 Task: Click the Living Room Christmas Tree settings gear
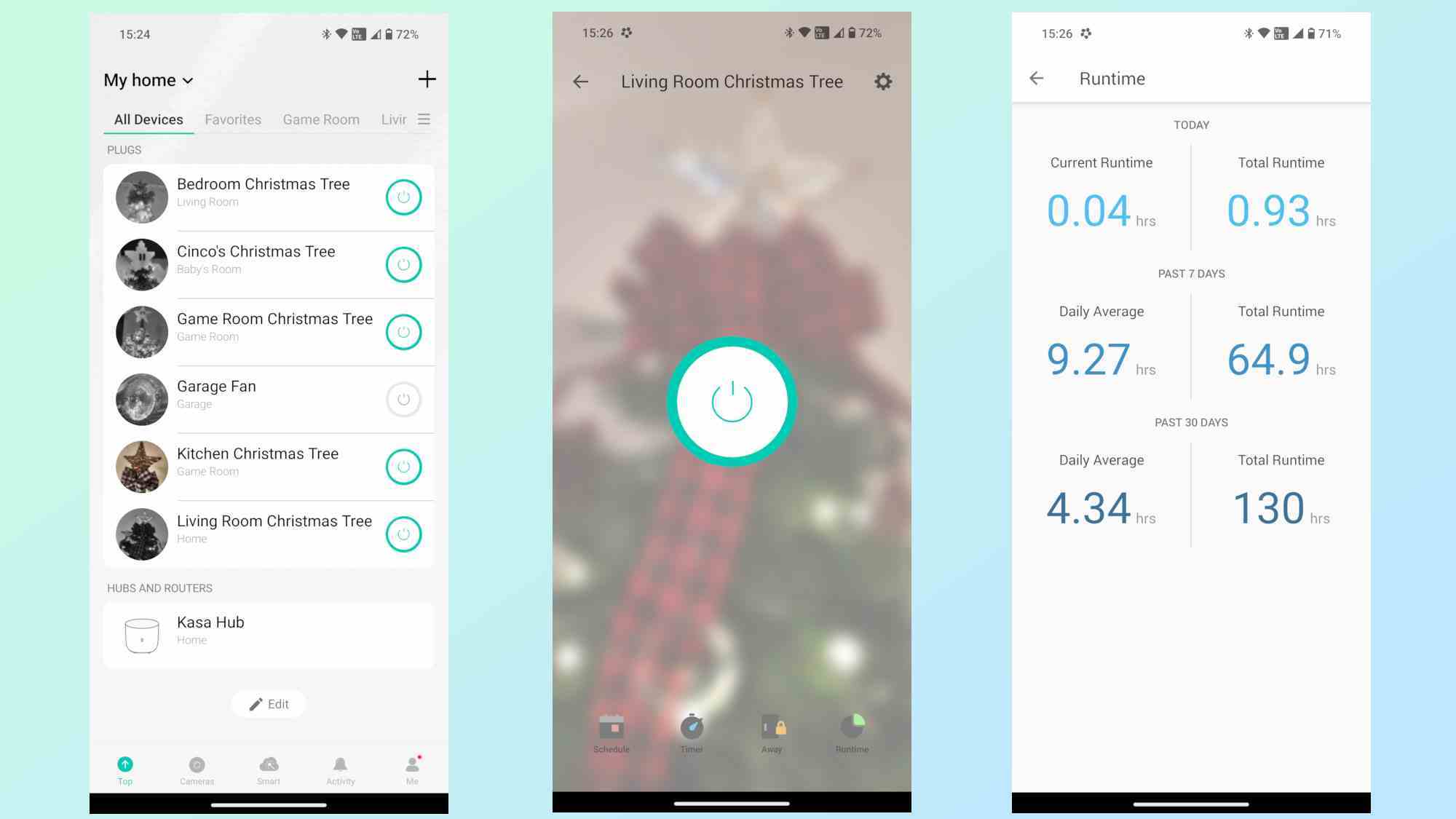[882, 81]
